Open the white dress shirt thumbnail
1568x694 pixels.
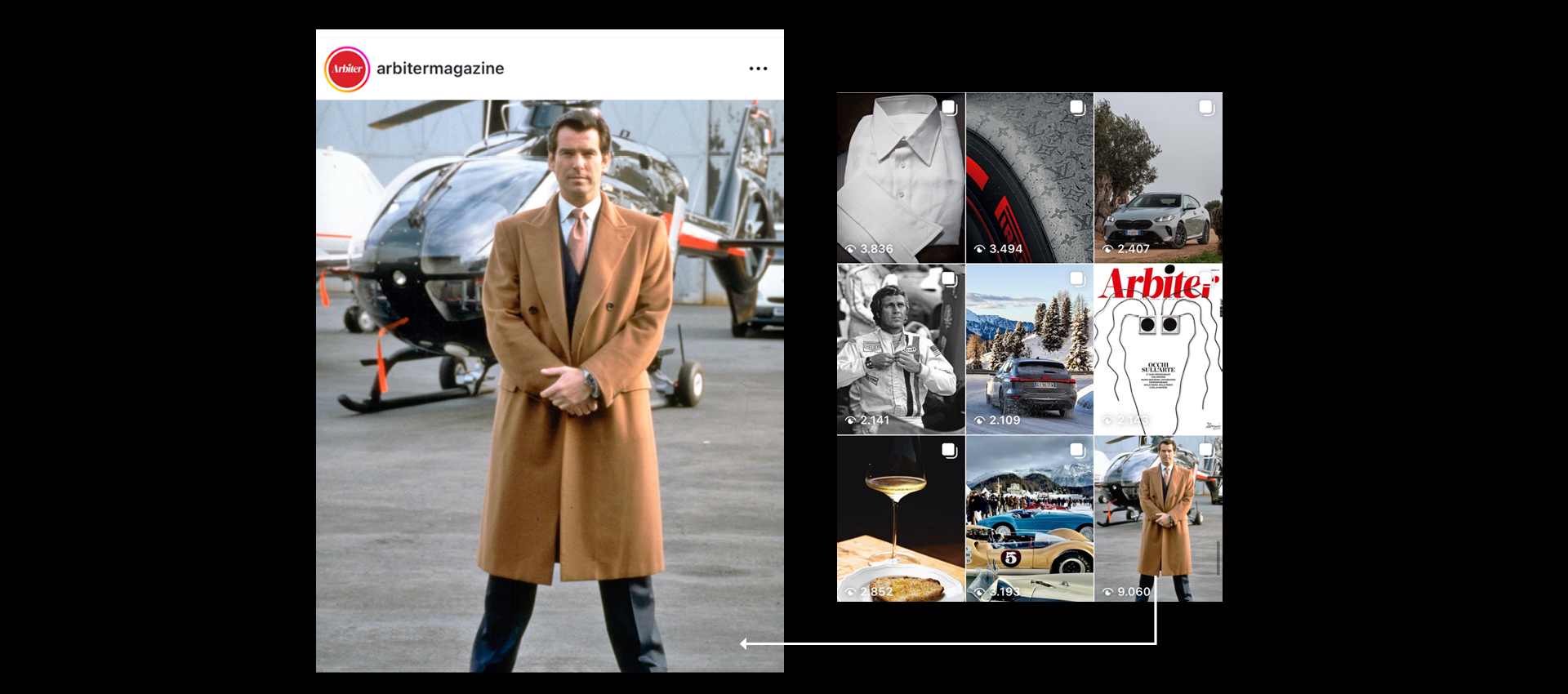tap(900, 176)
